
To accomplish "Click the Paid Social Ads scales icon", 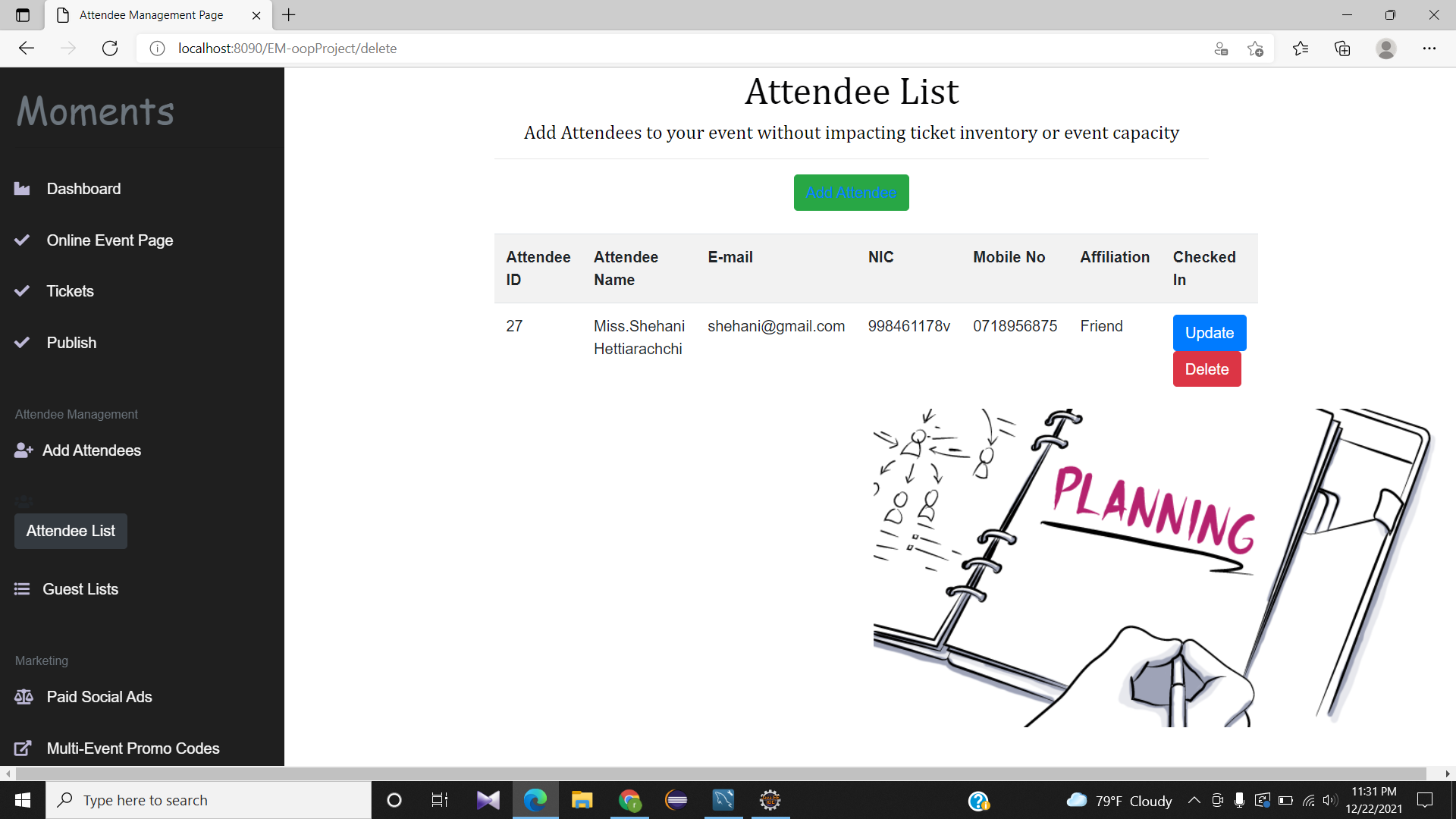I will [x=24, y=696].
